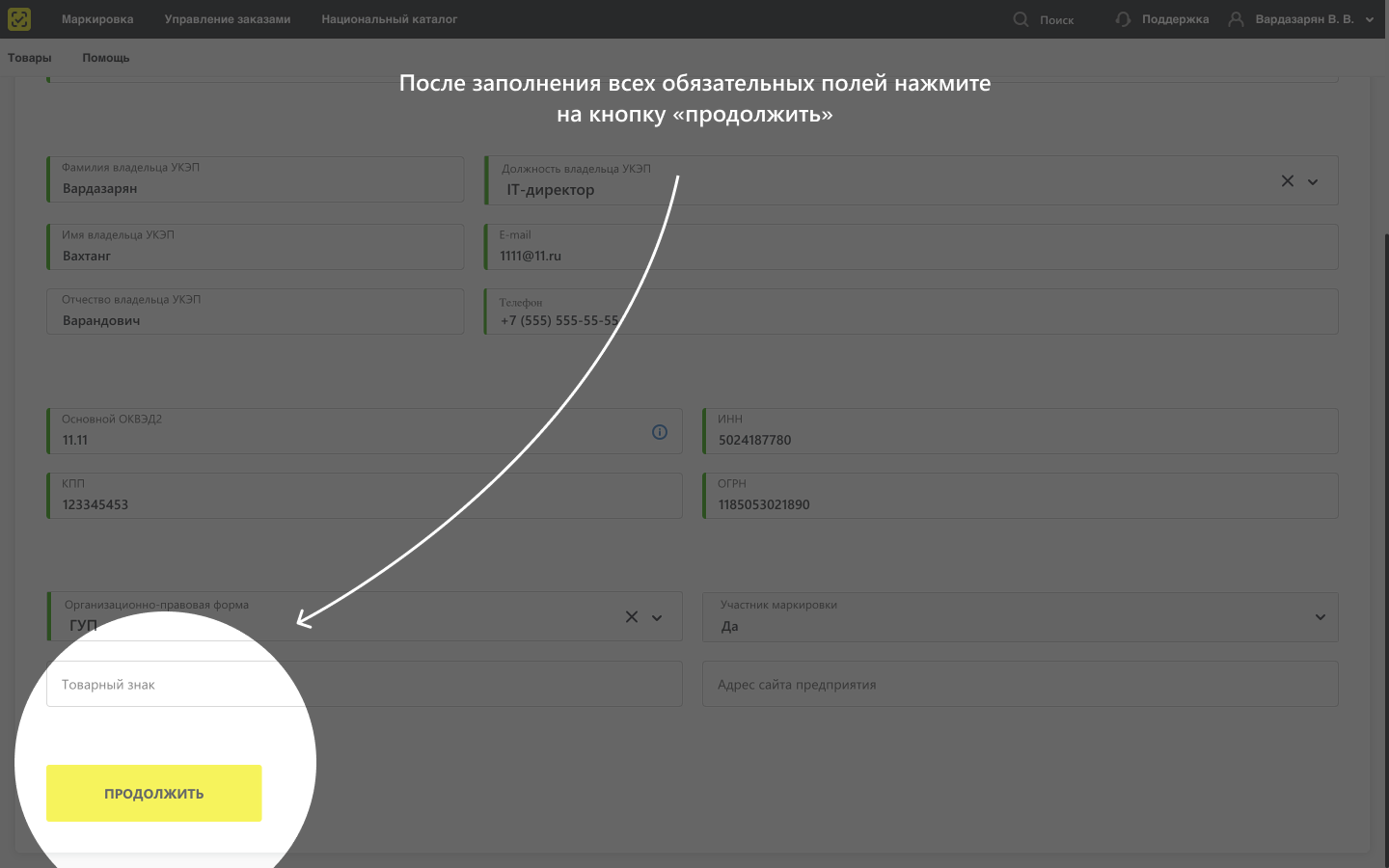The image size is (1389, 868).
Task: Open the Национальный каталог menu
Action: click(390, 19)
